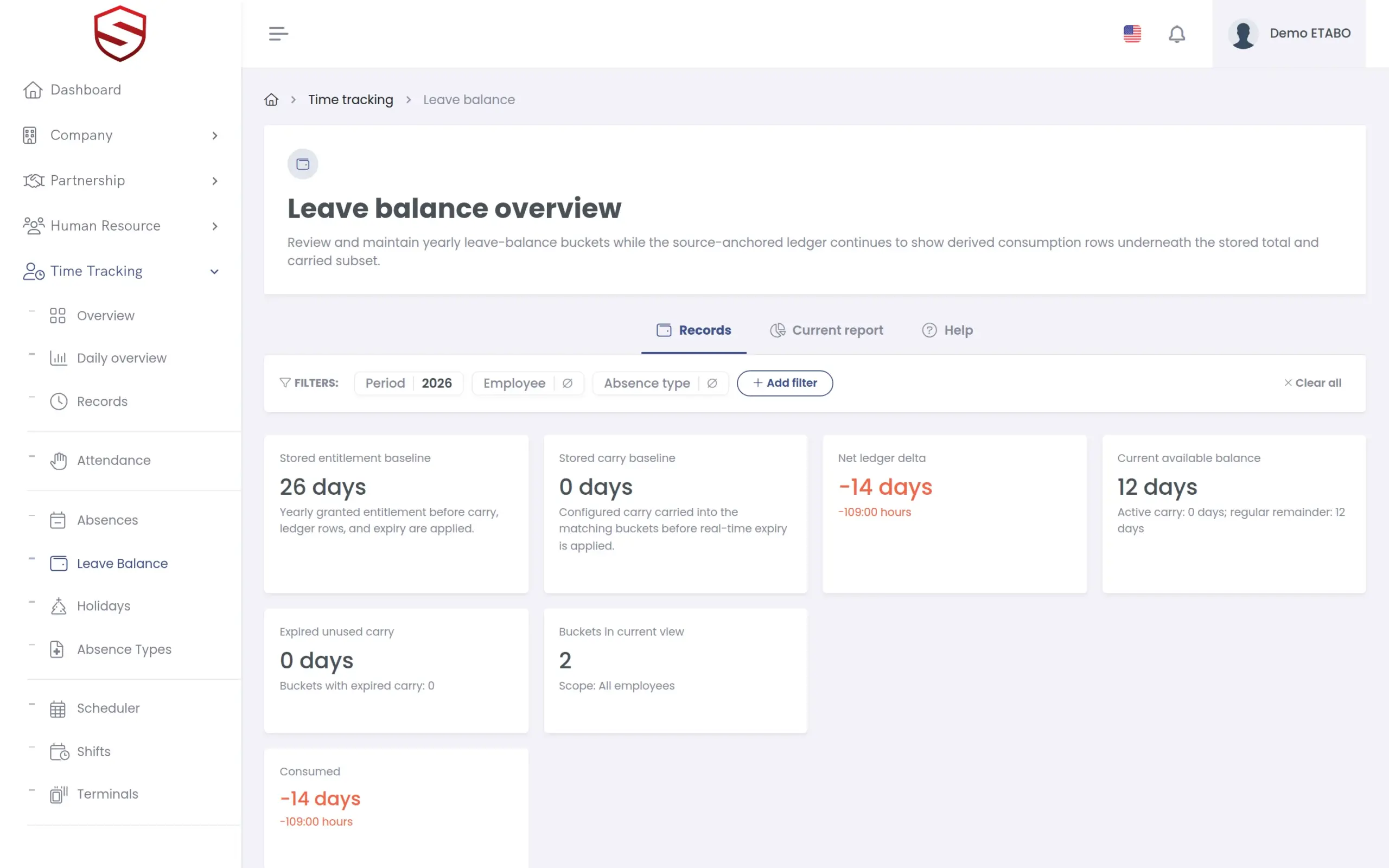Click the Time Tracking user-clock icon
Image resolution: width=1389 pixels, height=868 pixels.
pyautogui.click(x=33, y=271)
